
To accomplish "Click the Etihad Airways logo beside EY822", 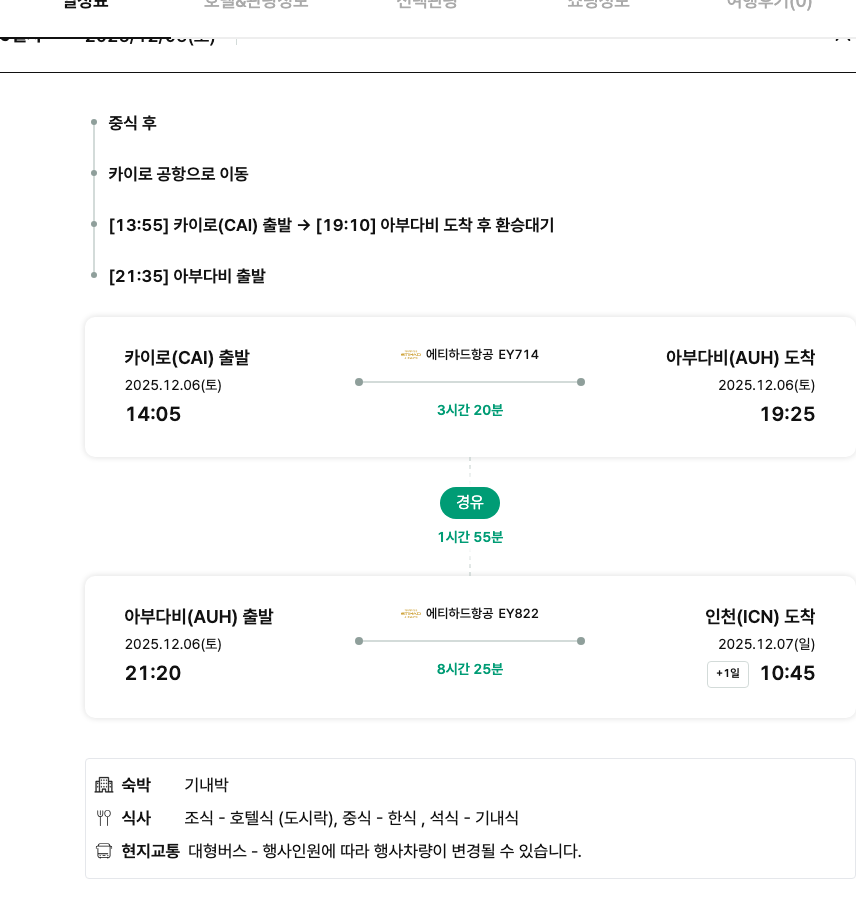I will point(411,613).
